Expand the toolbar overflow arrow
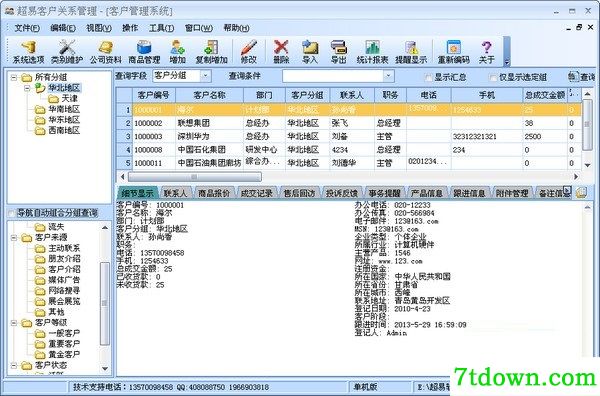The height and width of the screenshot is (396, 600). point(507,62)
